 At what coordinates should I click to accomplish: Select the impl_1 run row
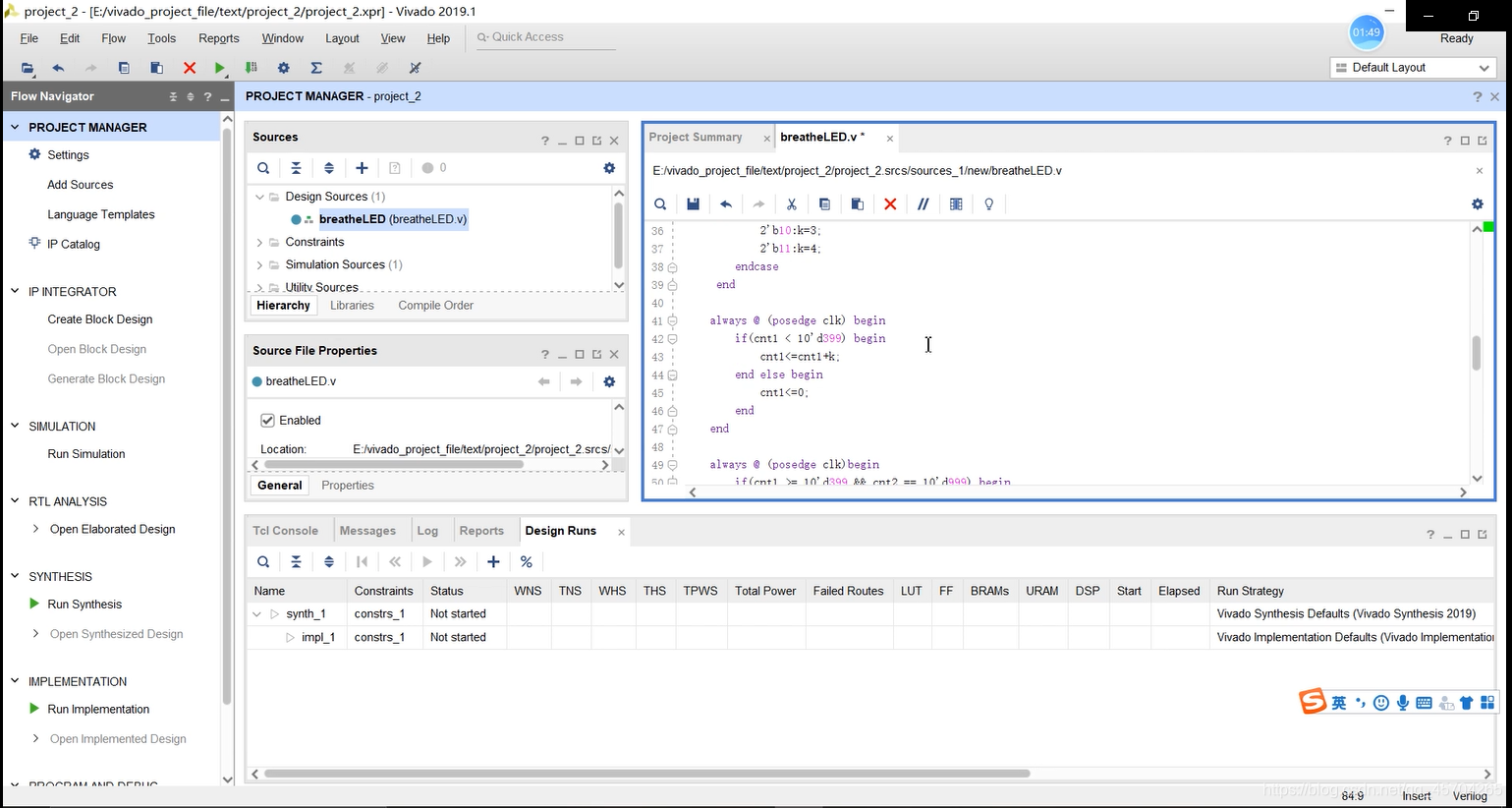(x=869, y=638)
